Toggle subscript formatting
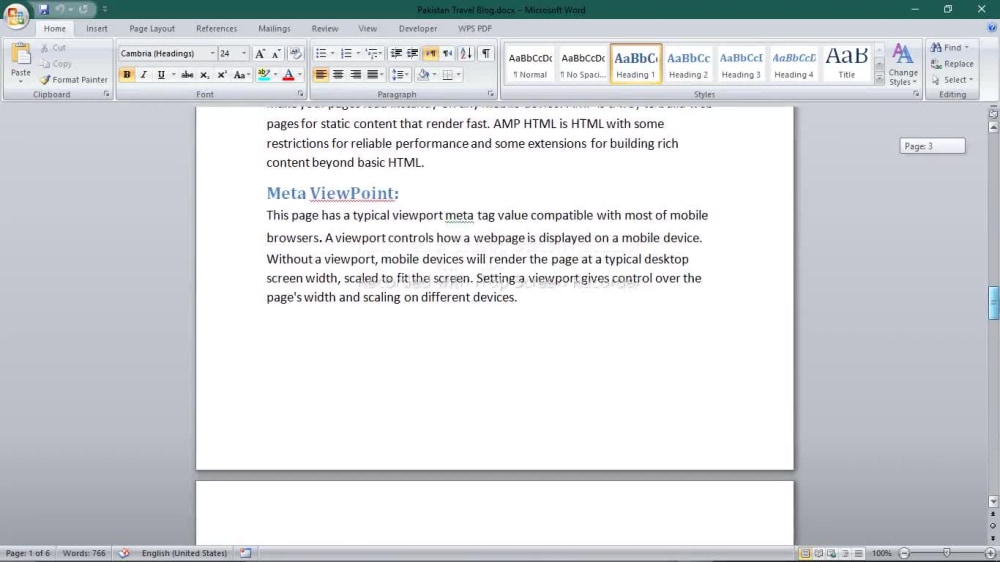Screen dimensions: 1000x562 click(204, 75)
